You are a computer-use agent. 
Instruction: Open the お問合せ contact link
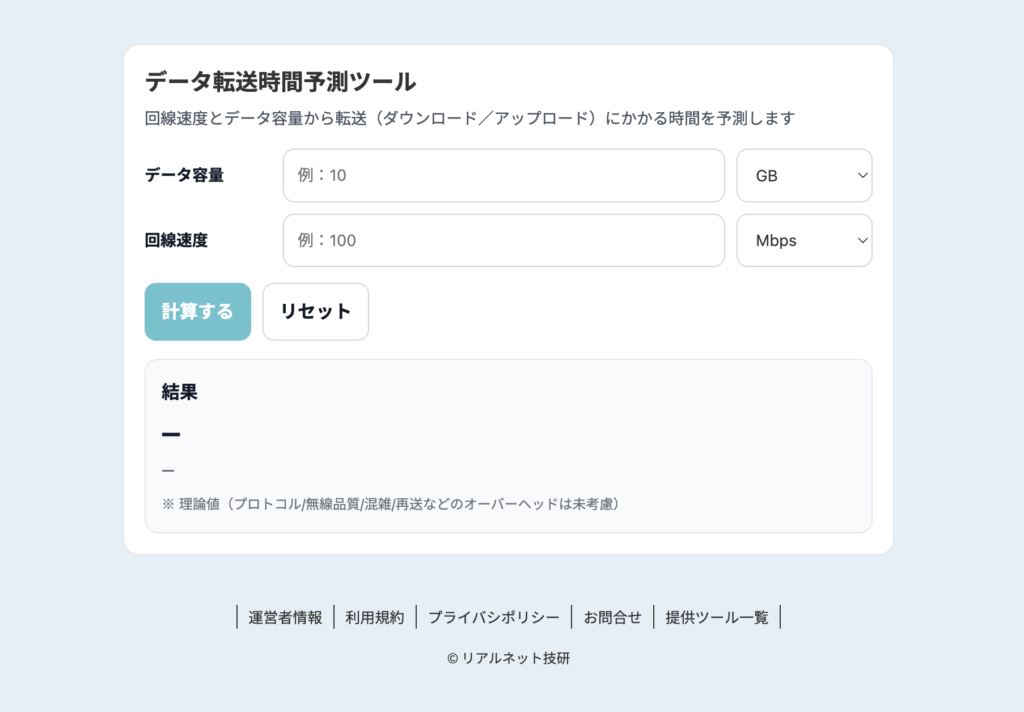pyautogui.click(x=611, y=617)
